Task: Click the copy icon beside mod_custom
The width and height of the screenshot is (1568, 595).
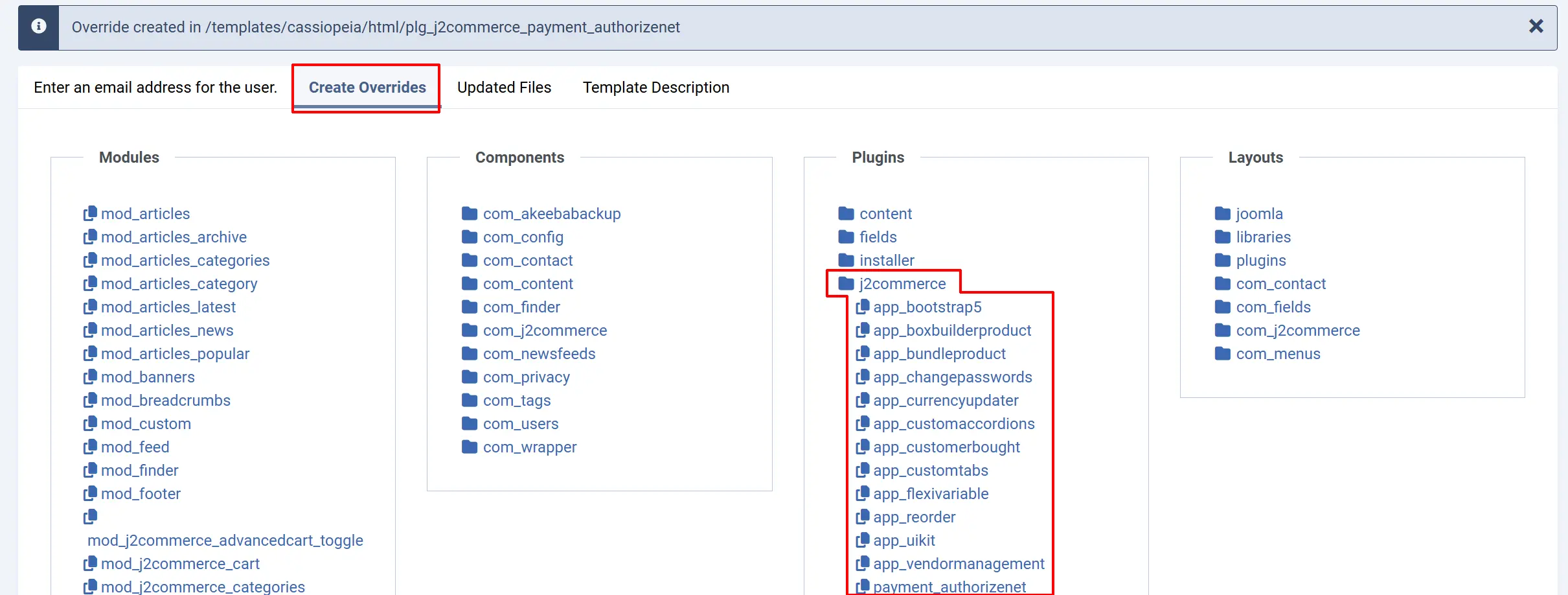Action: (90, 423)
